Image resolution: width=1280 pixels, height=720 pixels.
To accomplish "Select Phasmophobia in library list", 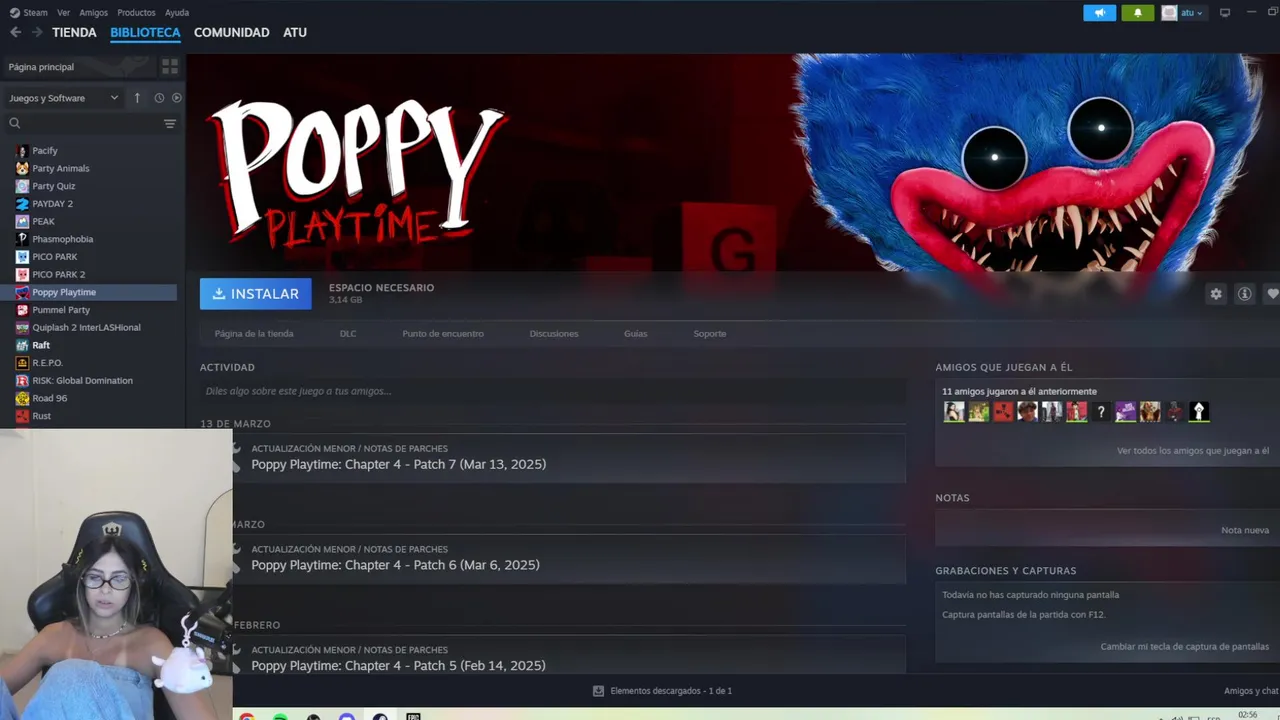I will coord(62,239).
